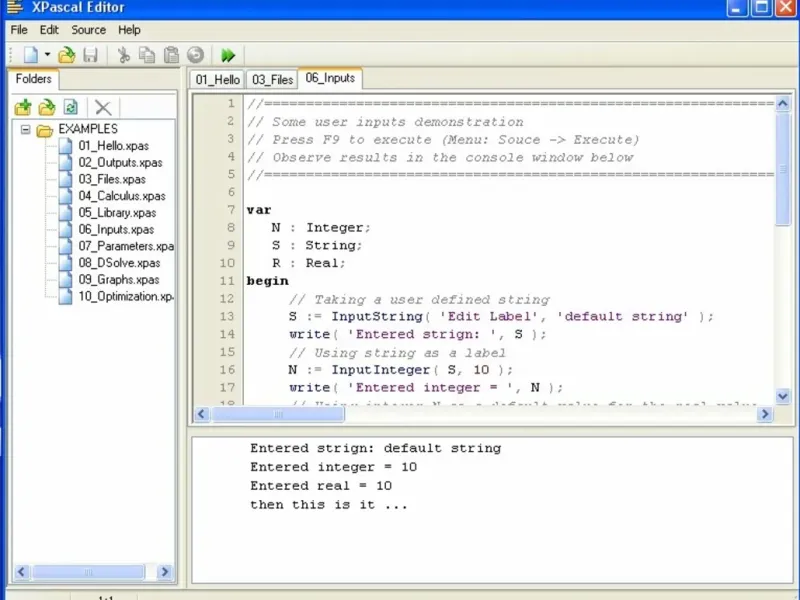Screen dimensions: 800x600
Task: Cut selection with the scissors icon
Action: [123, 55]
